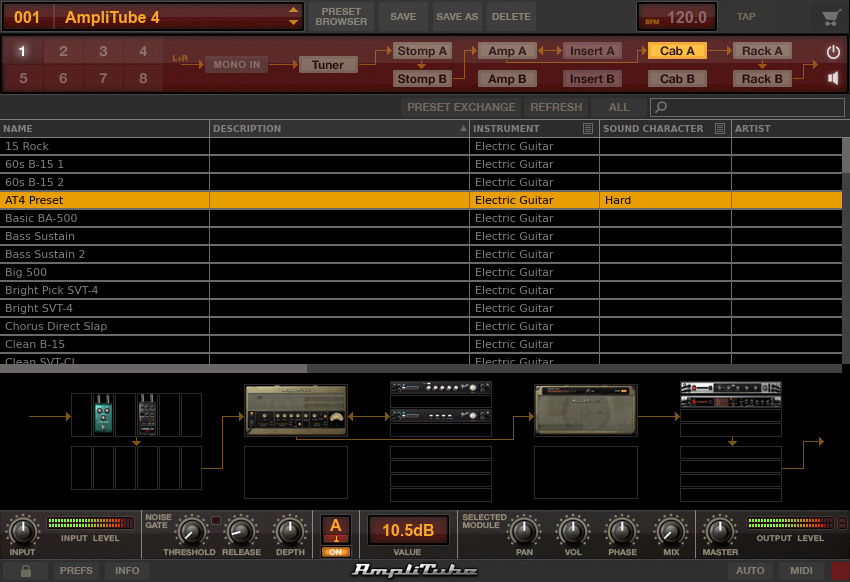Select chain slot 2
Screen dimensions: 850x582
click(63, 51)
